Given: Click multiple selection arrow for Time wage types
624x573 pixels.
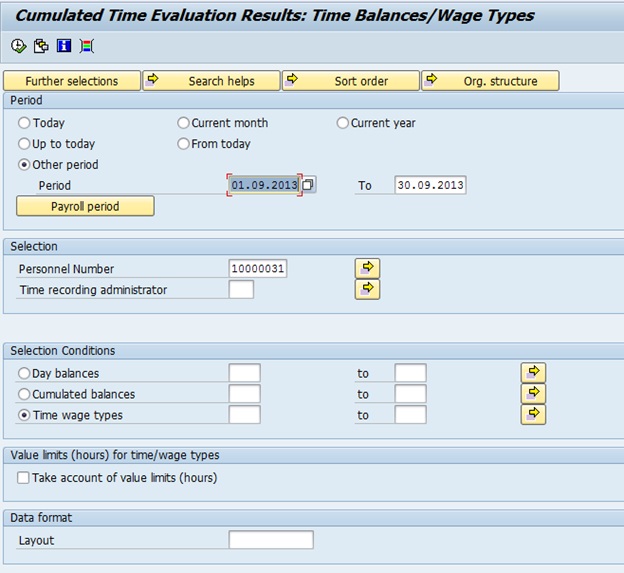Looking at the screenshot, I should (533, 414).
